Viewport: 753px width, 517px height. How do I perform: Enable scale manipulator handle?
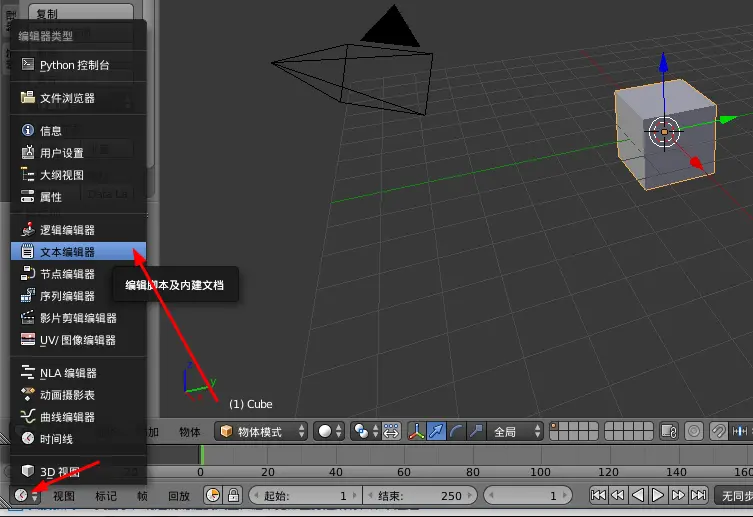[x=476, y=432]
